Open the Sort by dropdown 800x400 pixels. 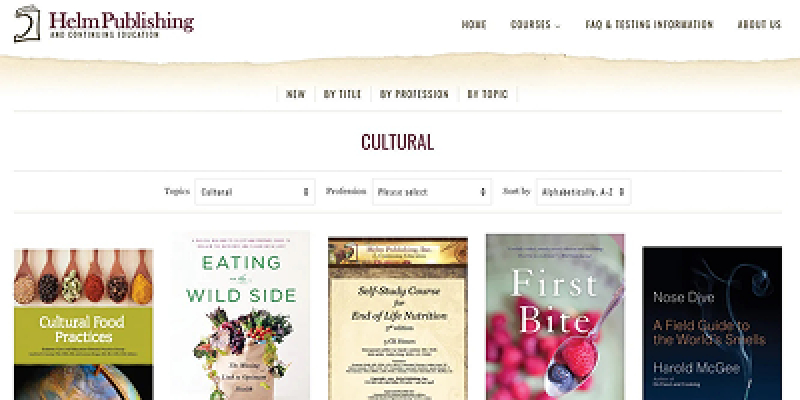pyautogui.click(x=583, y=192)
